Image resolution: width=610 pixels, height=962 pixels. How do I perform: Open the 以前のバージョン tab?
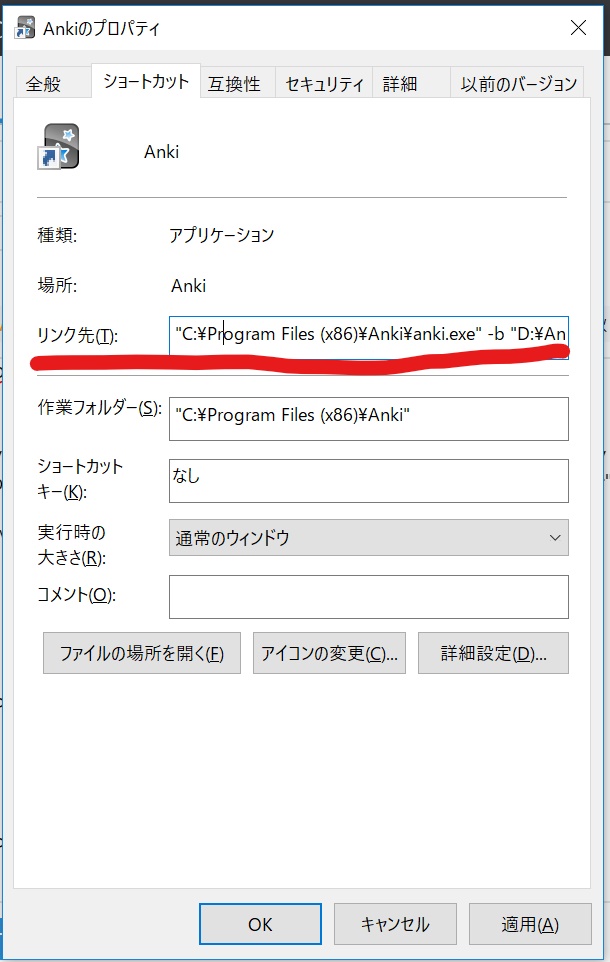[519, 83]
